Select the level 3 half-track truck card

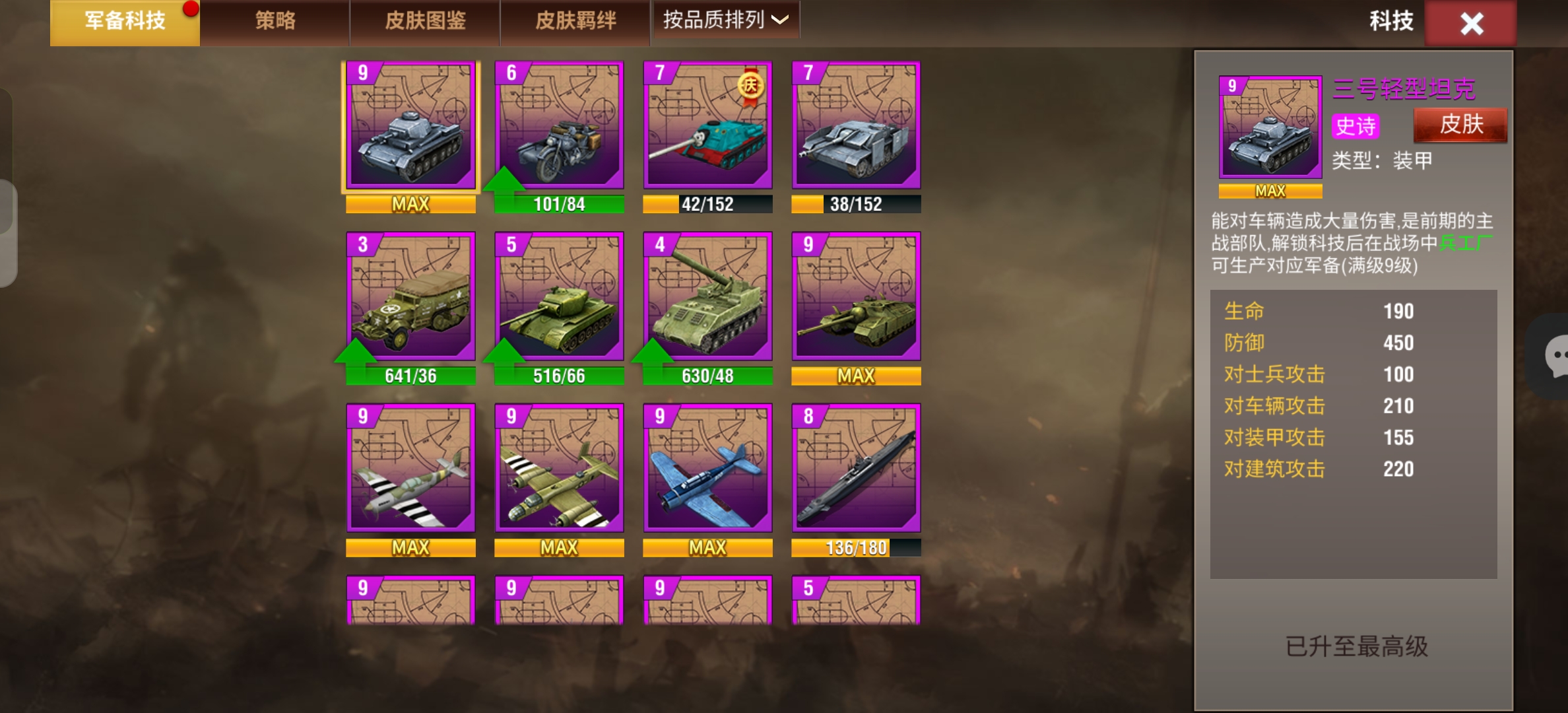pos(410,296)
